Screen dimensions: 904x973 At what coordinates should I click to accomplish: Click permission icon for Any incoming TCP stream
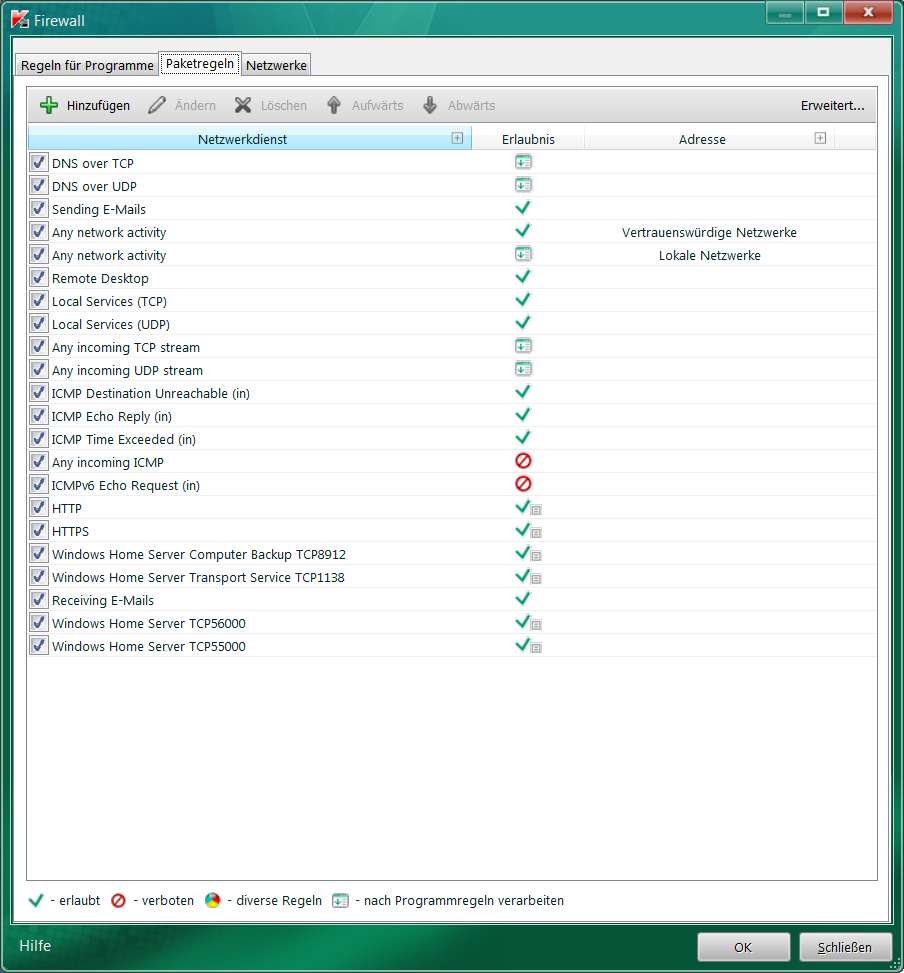[523, 346]
